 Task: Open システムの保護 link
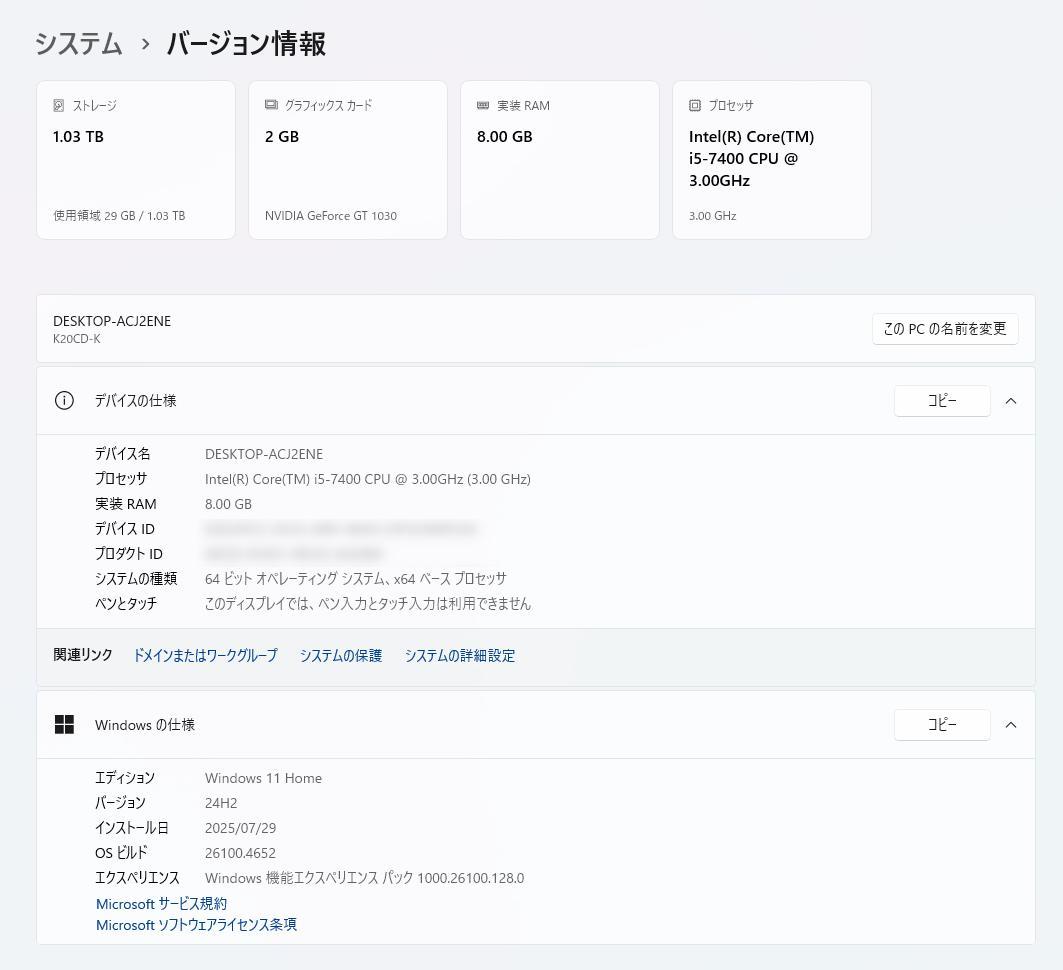pyautogui.click(x=340, y=655)
